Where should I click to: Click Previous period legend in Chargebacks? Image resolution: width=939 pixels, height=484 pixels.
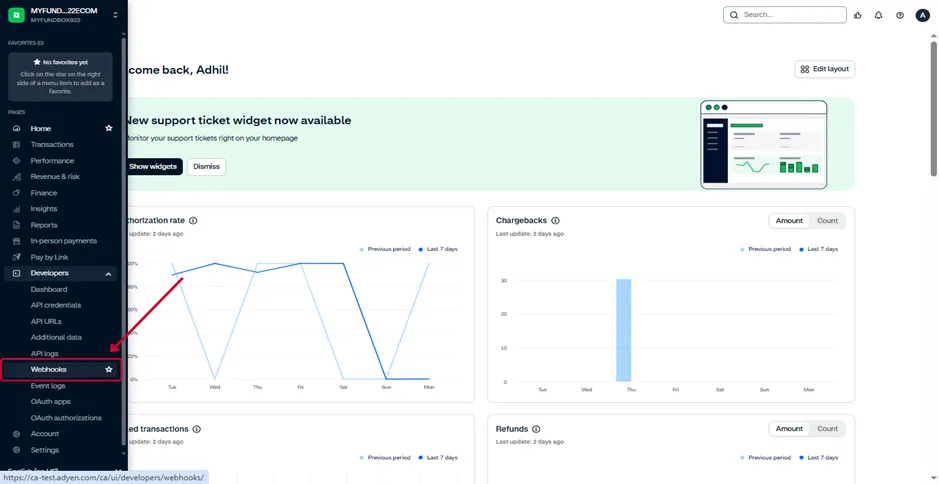point(765,249)
